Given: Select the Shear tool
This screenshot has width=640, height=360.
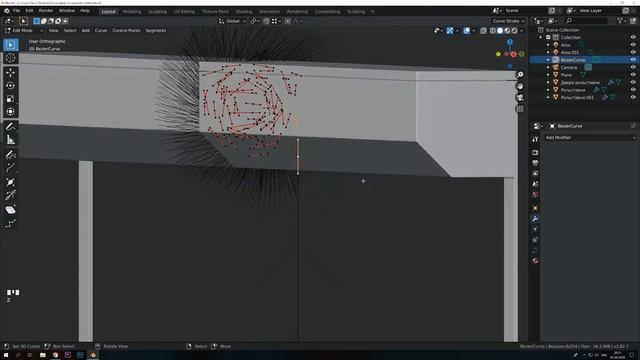Looking at the screenshot, I should coord(11,210).
